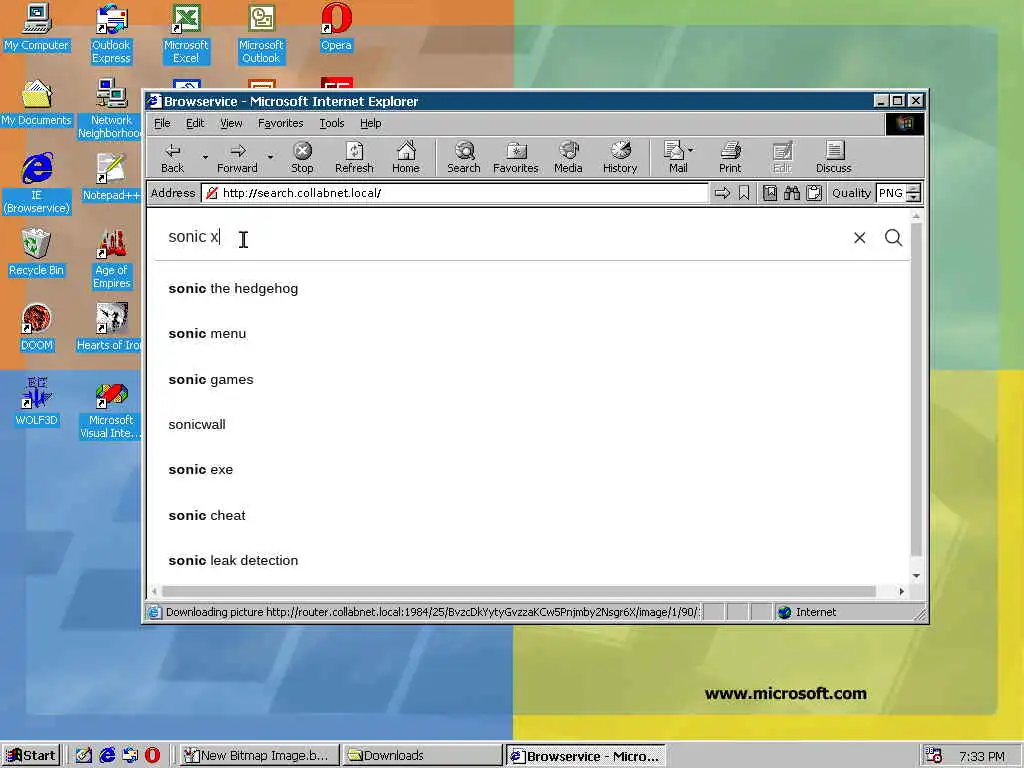
Task: Click the Quality PNG spinner control
Action: [x=914, y=193]
